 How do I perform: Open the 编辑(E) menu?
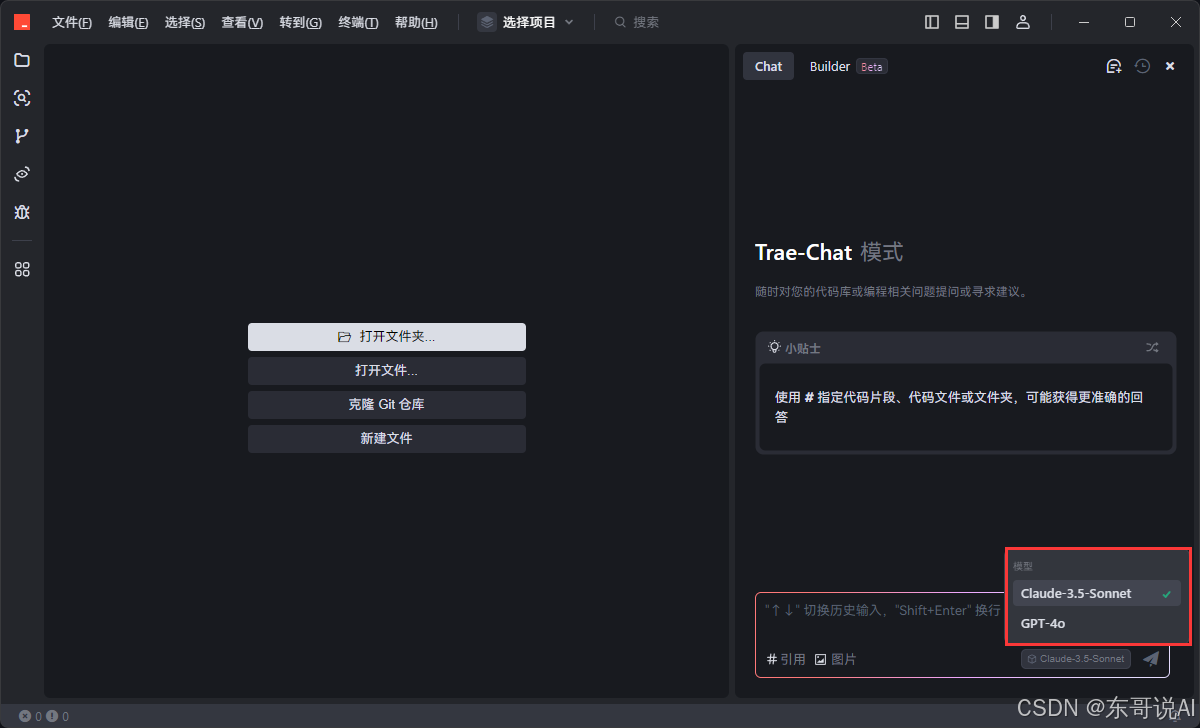[x=128, y=22]
